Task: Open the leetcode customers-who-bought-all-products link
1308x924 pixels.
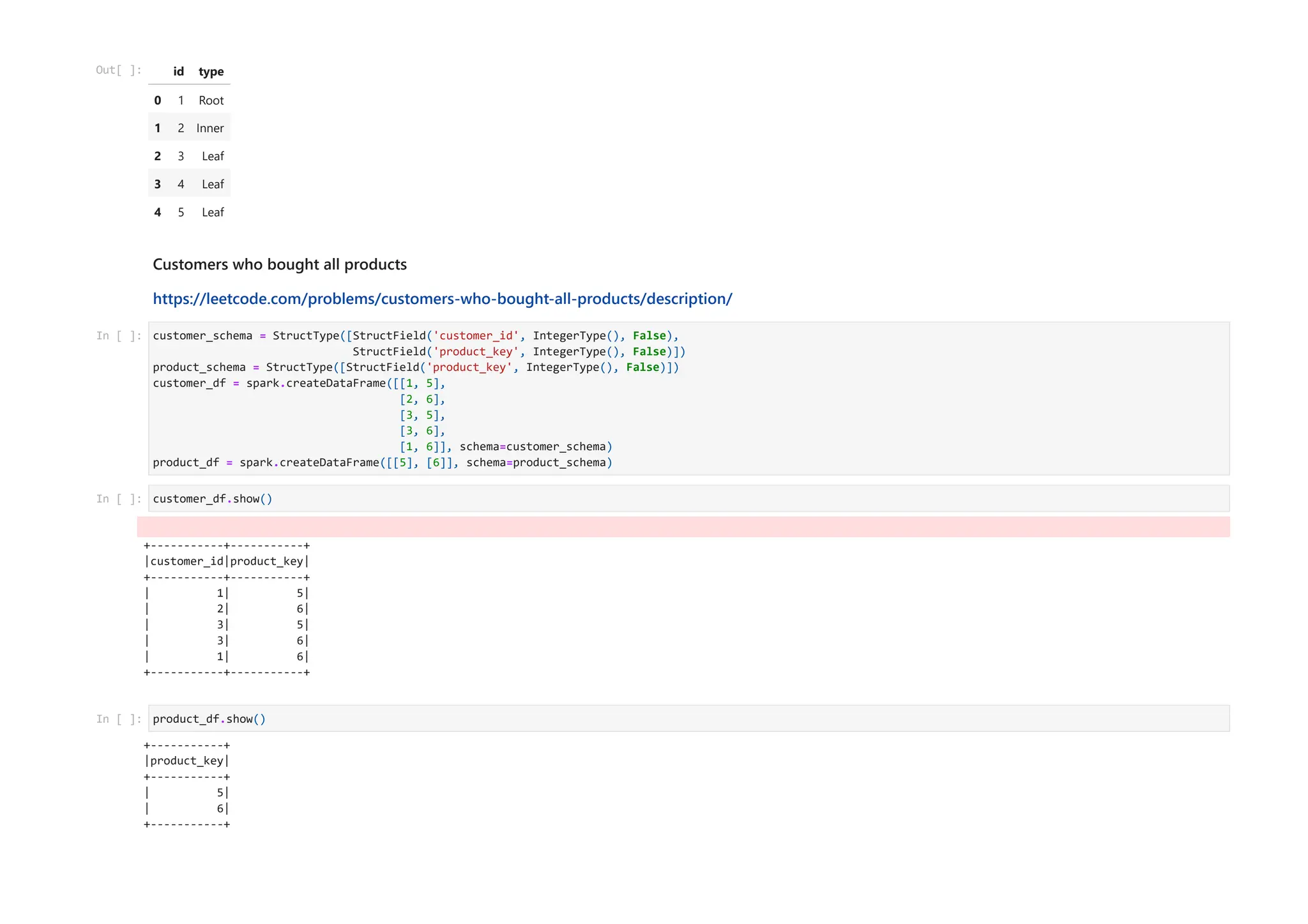Action: coord(442,299)
